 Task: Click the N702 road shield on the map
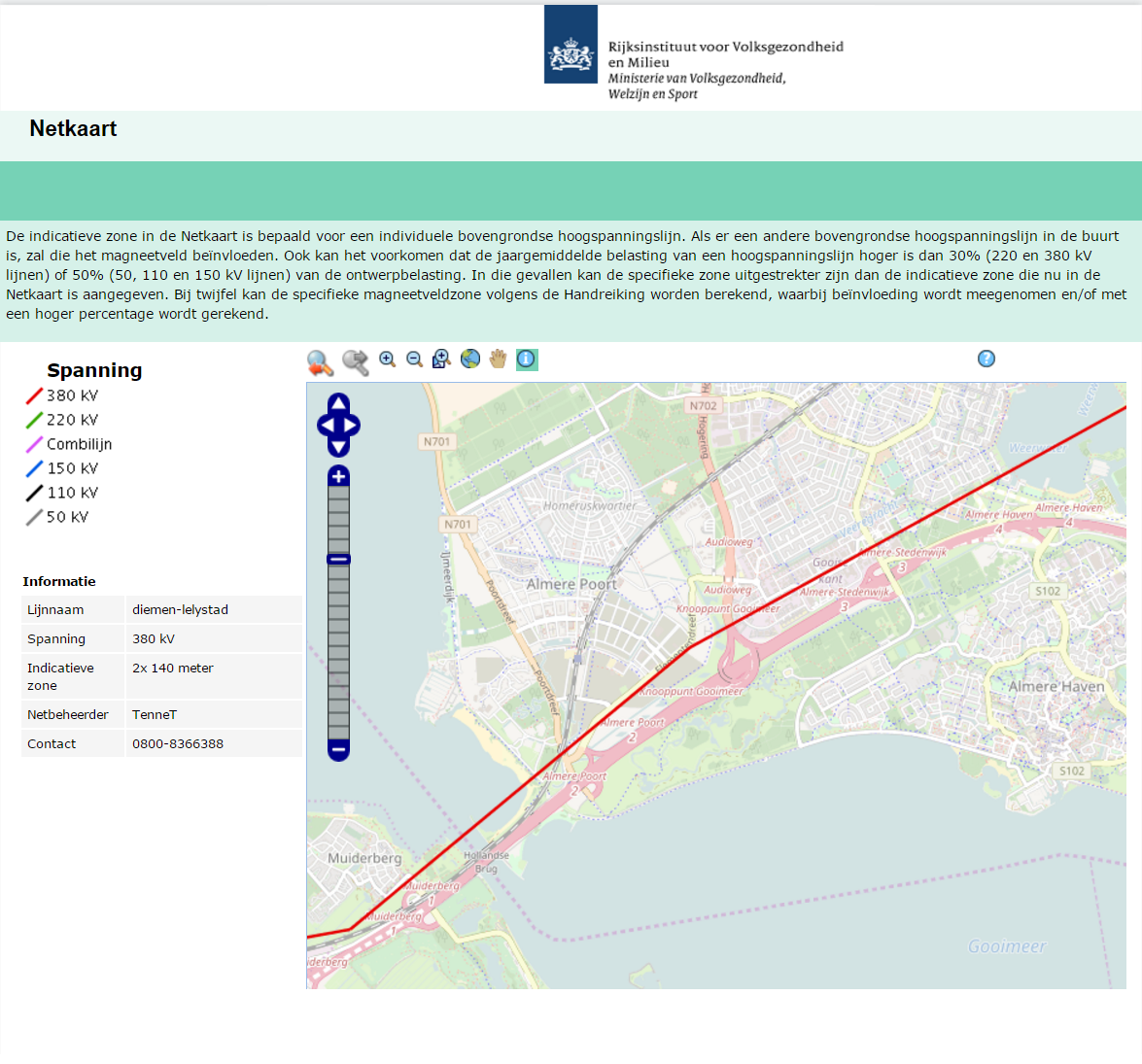pyautogui.click(x=704, y=405)
